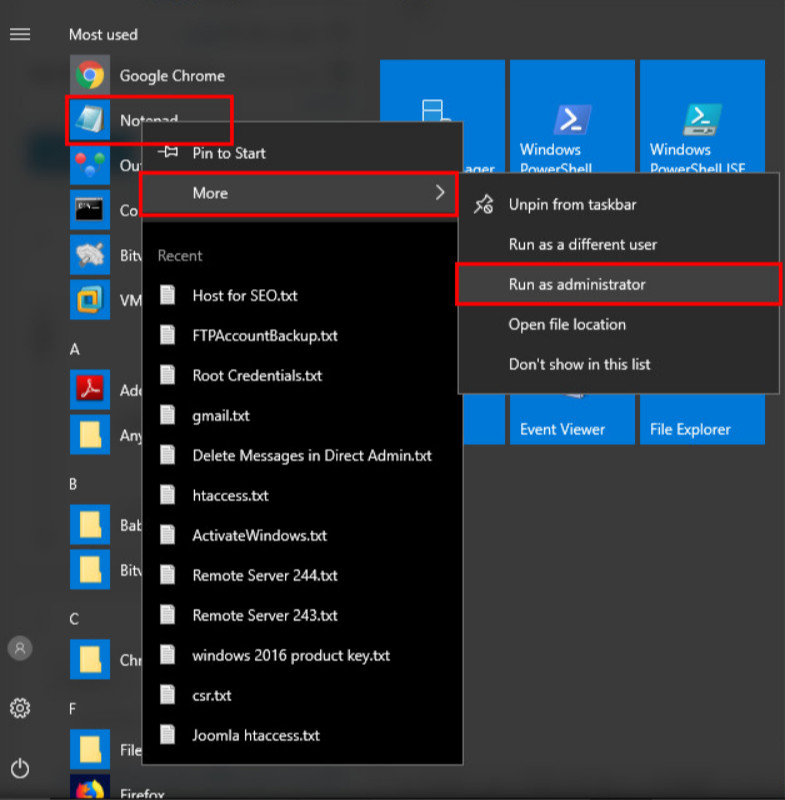Click the Windows PowerShell tile
The image size is (785, 800).
pyautogui.click(x=572, y=116)
